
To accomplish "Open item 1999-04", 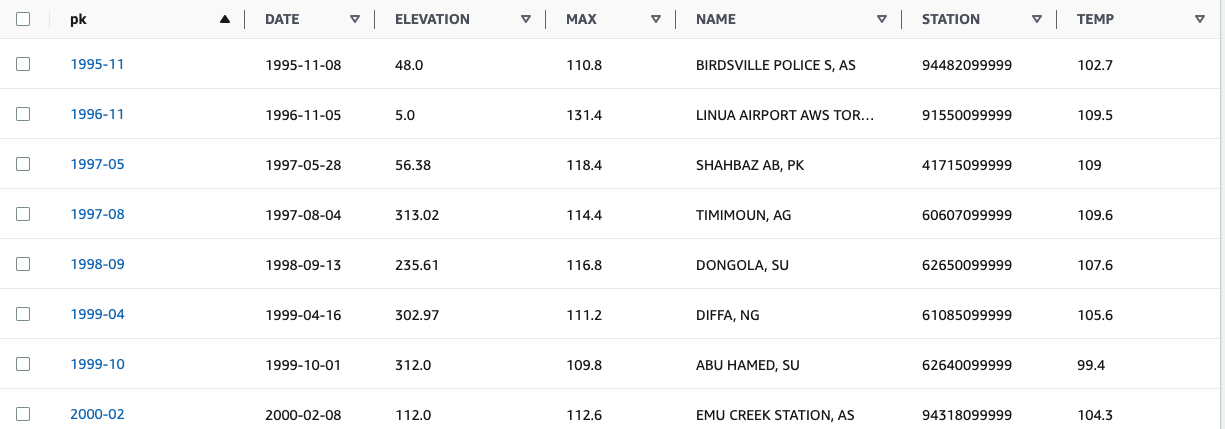I will point(97,314).
